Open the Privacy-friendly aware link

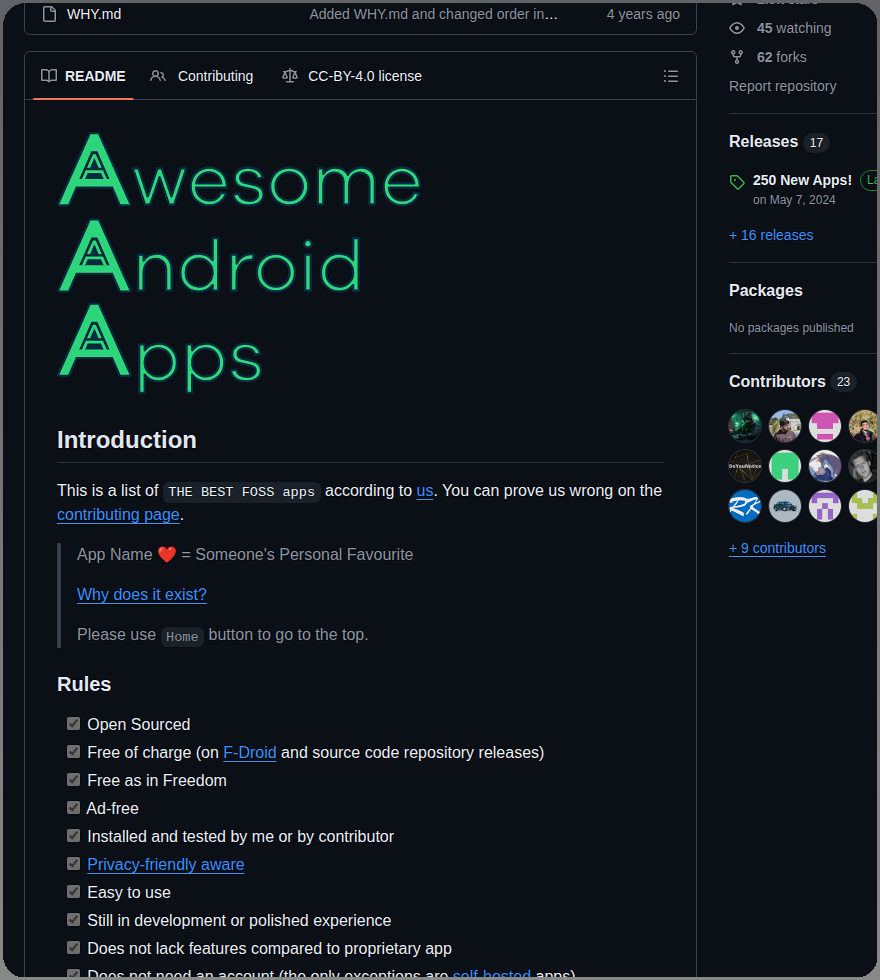tap(166, 864)
